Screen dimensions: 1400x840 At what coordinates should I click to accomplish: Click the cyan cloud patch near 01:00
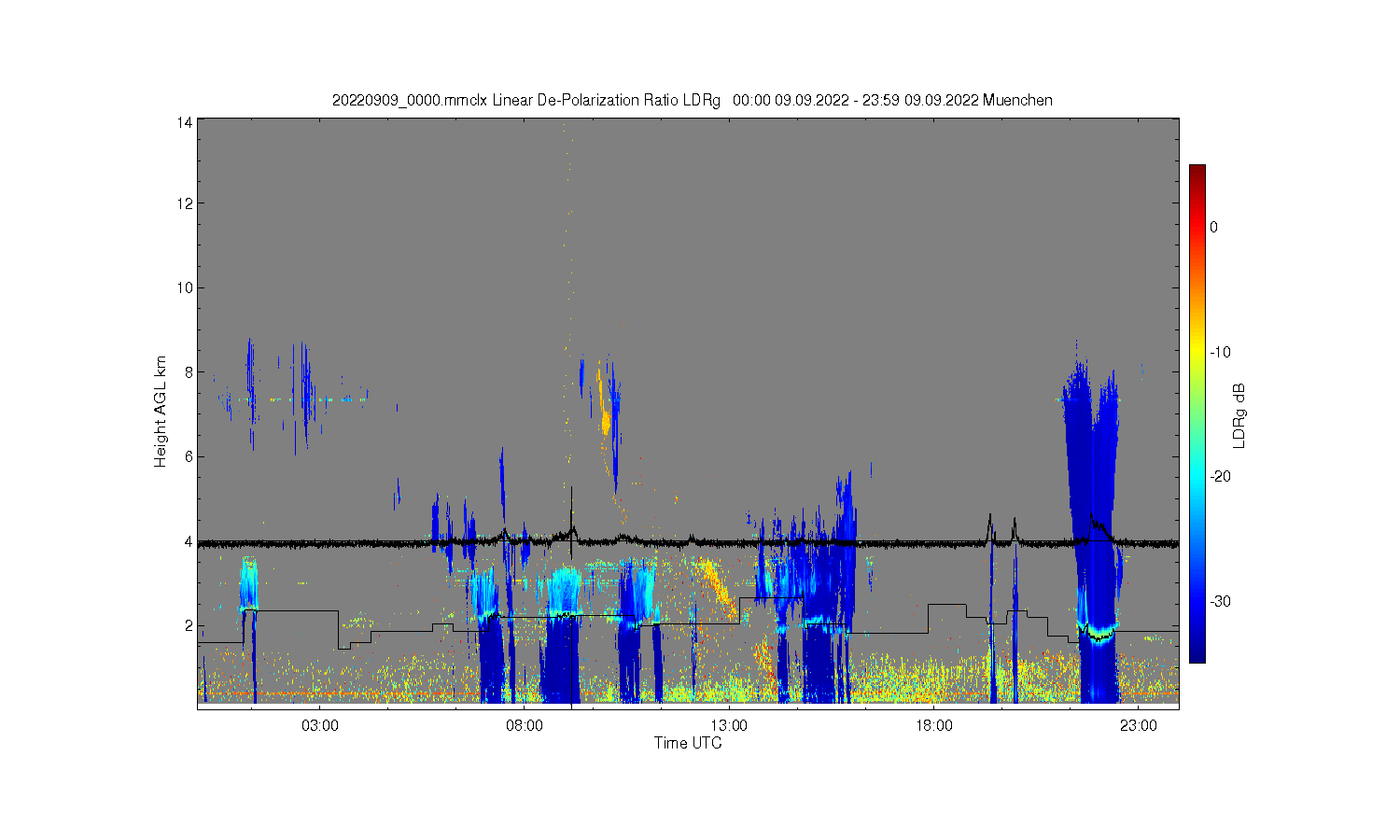[248, 584]
